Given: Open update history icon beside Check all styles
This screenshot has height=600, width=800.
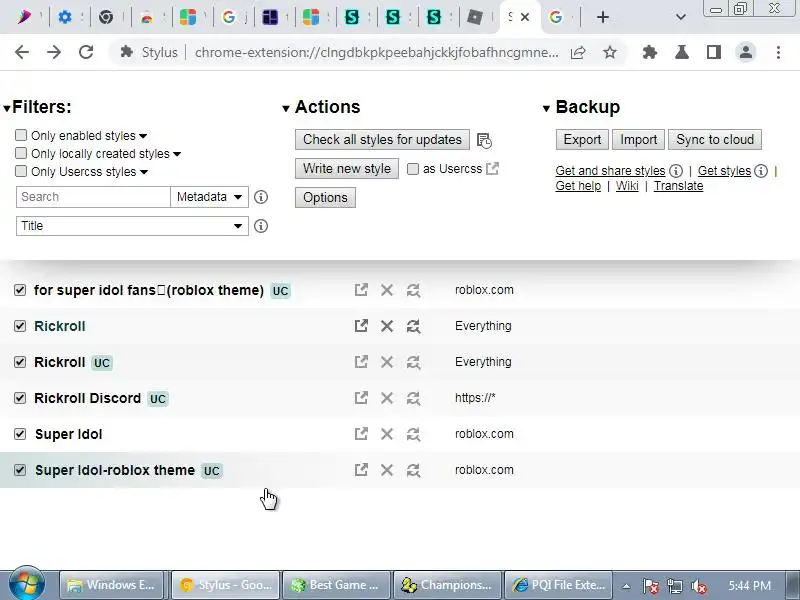Looking at the screenshot, I should pyautogui.click(x=484, y=140).
